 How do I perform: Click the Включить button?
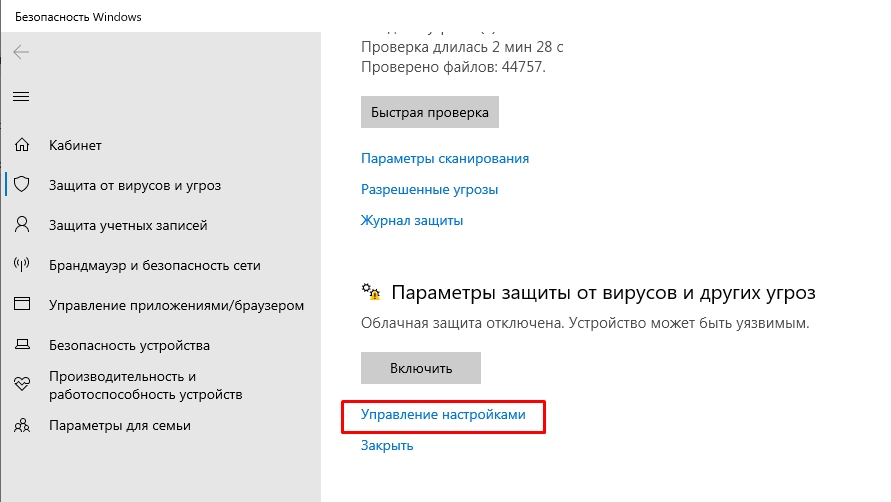pos(420,368)
